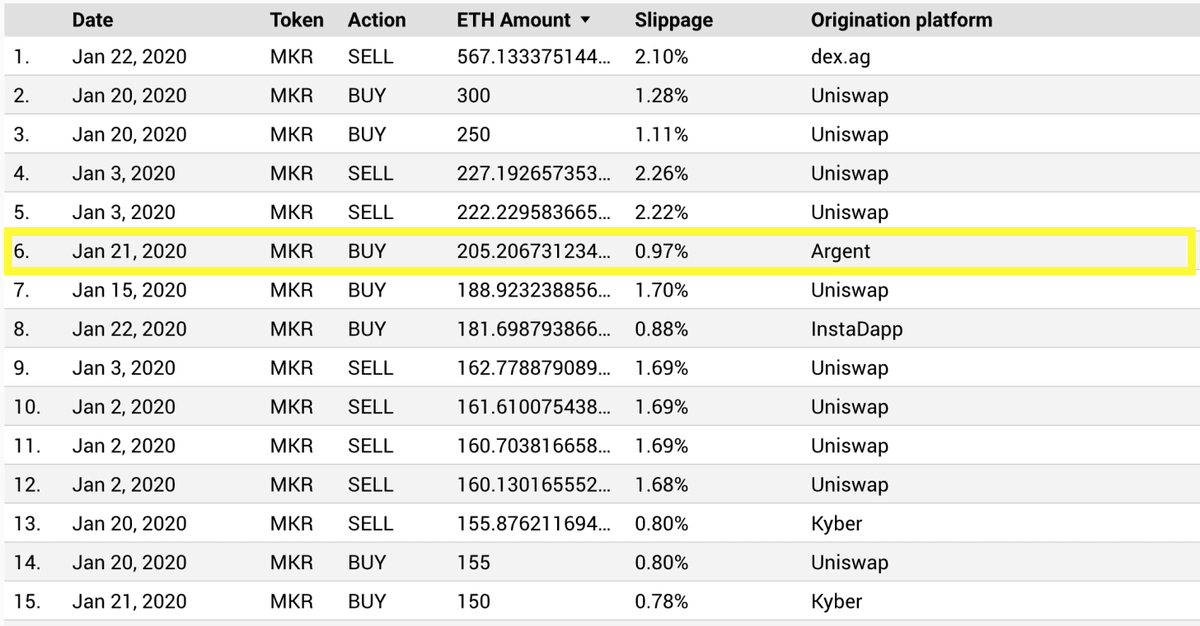1200x626 pixels.
Task: Click the Origination platform column header
Action: [901, 20]
